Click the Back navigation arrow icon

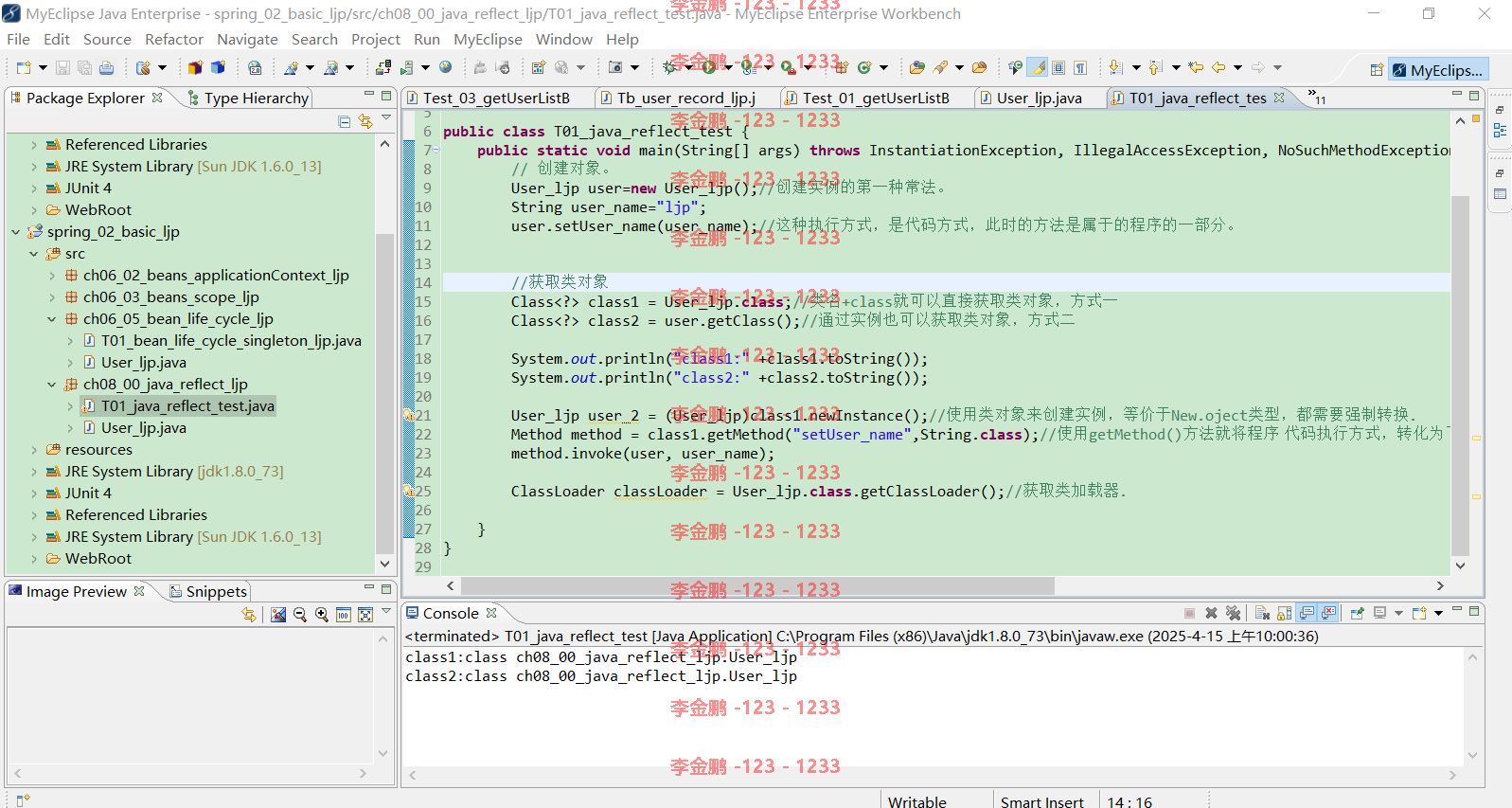click(1218, 67)
